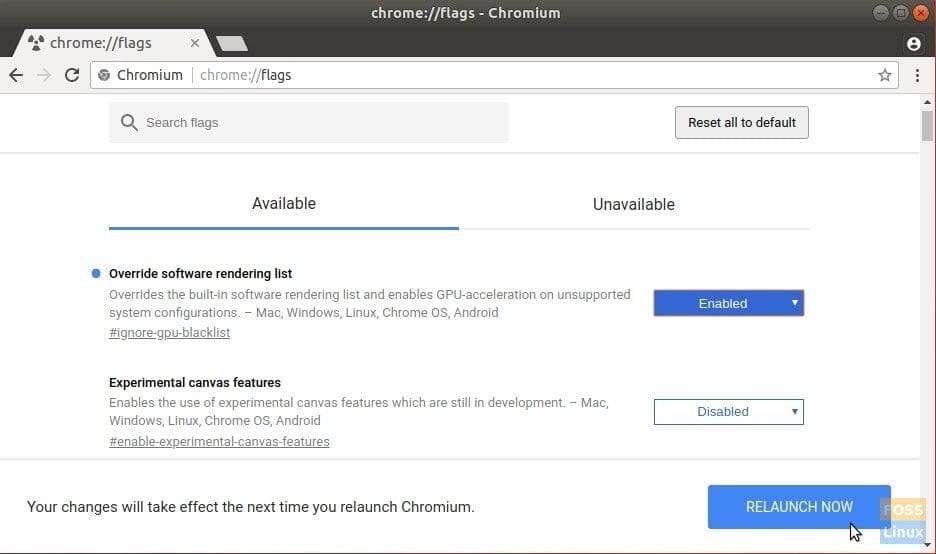Click the scrollbar down arrow
Image resolution: width=936 pixels, height=554 pixels.
coord(927,544)
